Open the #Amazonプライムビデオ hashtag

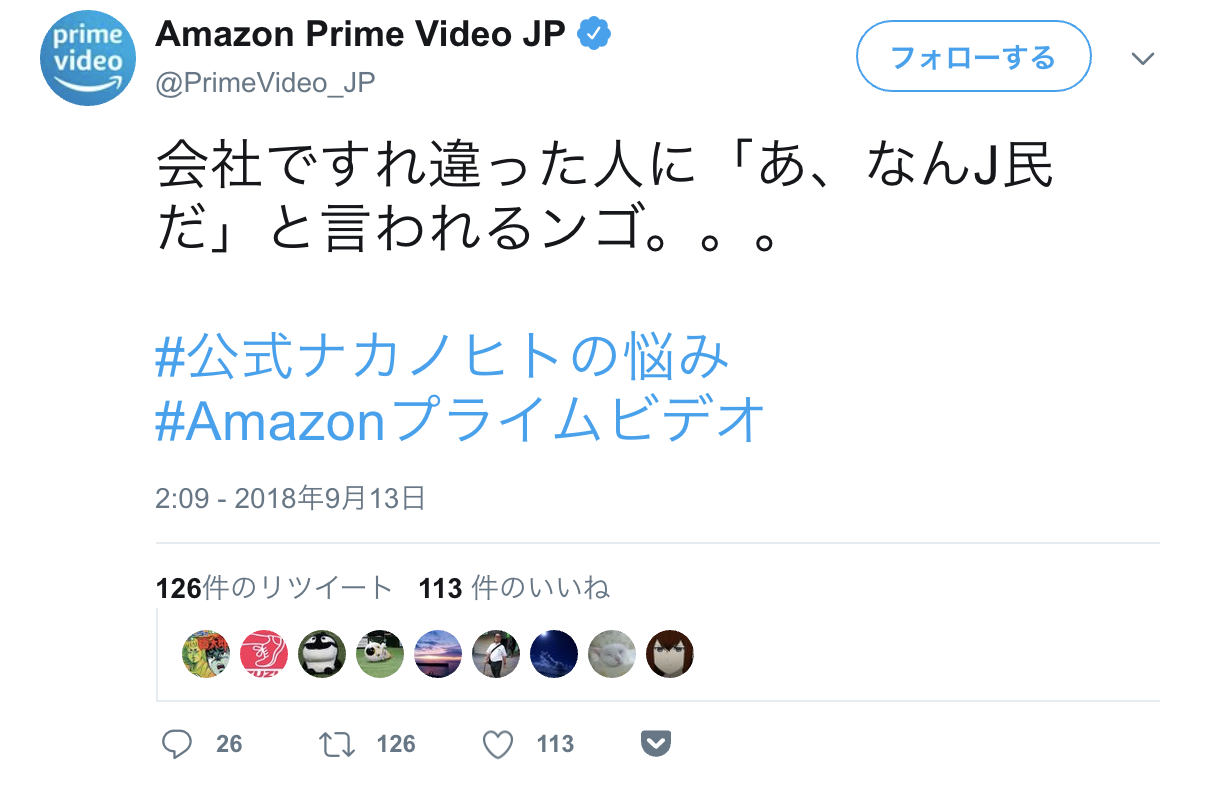coord(462,421)
